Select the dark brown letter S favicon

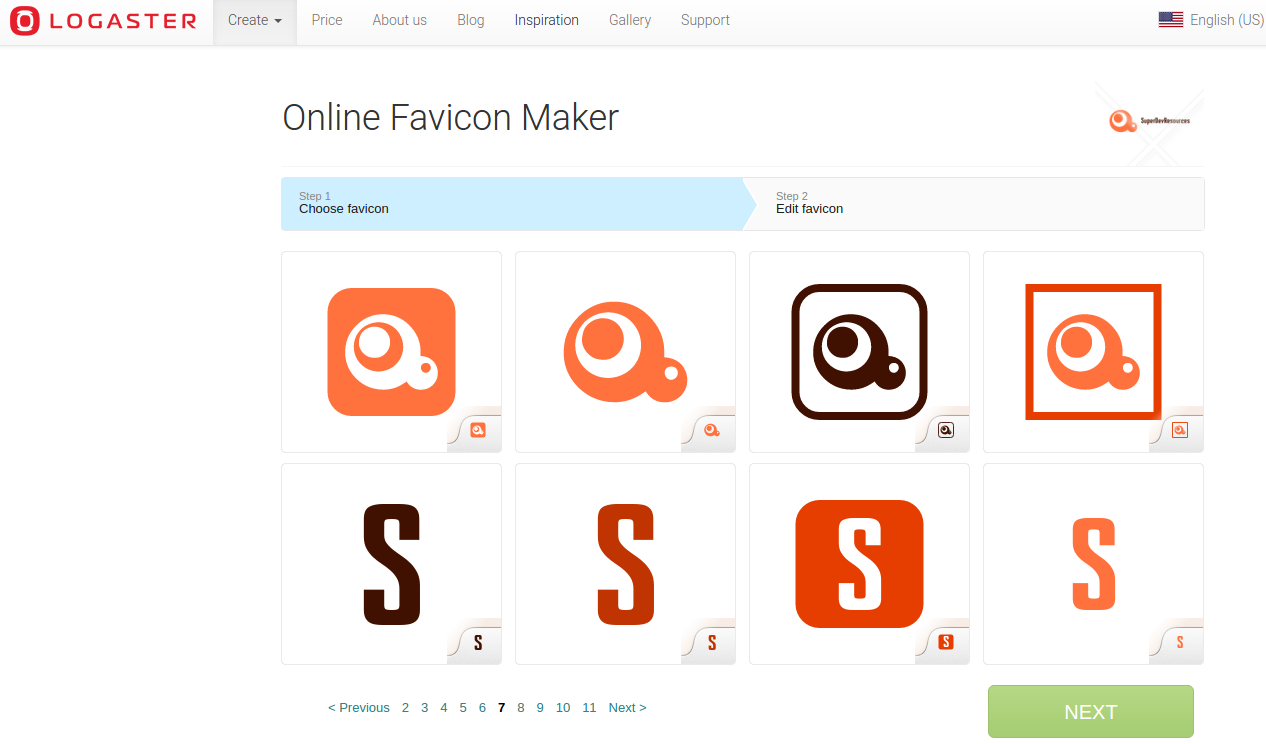coord(391,563)
